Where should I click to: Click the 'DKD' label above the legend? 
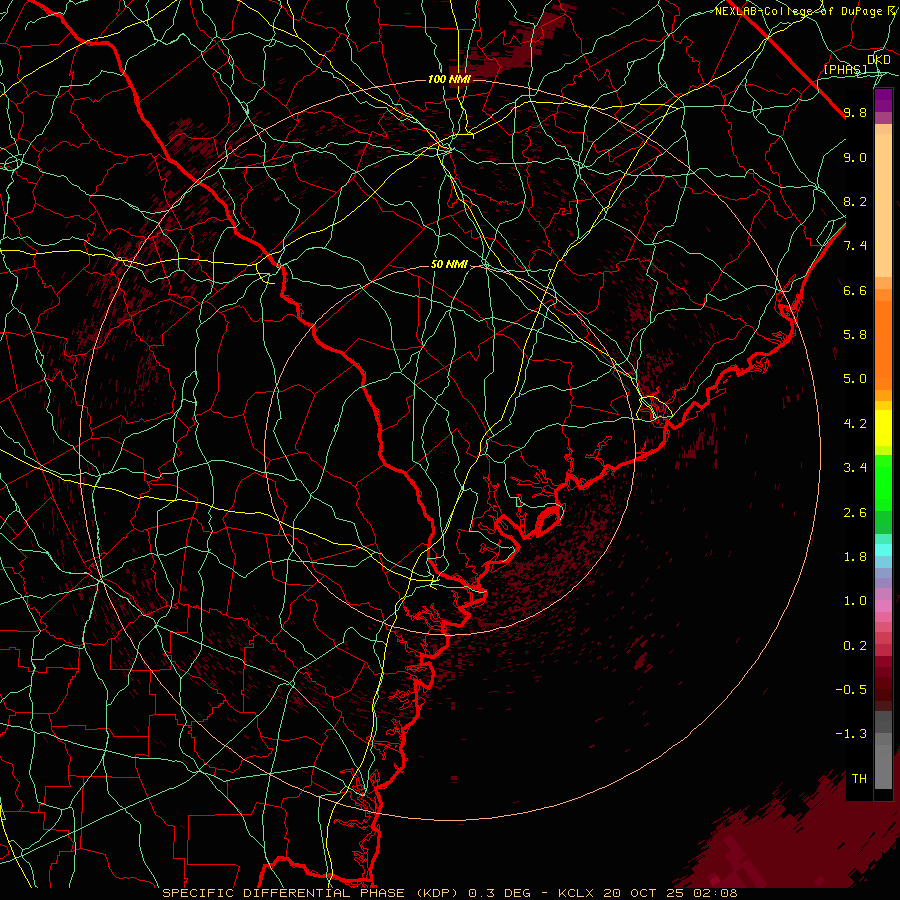(x=879, y=60)
